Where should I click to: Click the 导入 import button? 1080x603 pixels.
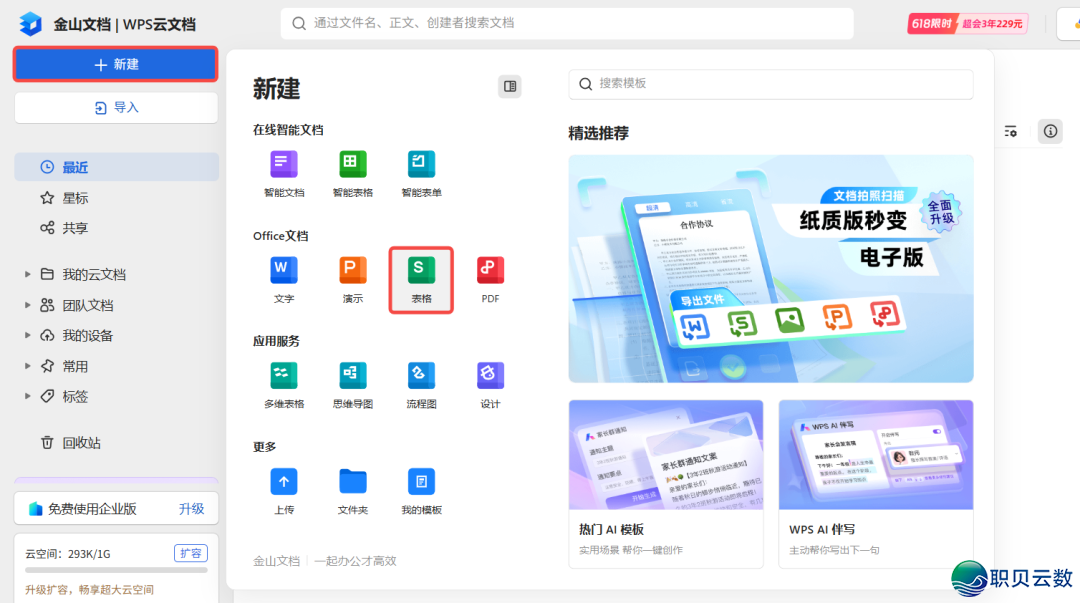[116, 108]
